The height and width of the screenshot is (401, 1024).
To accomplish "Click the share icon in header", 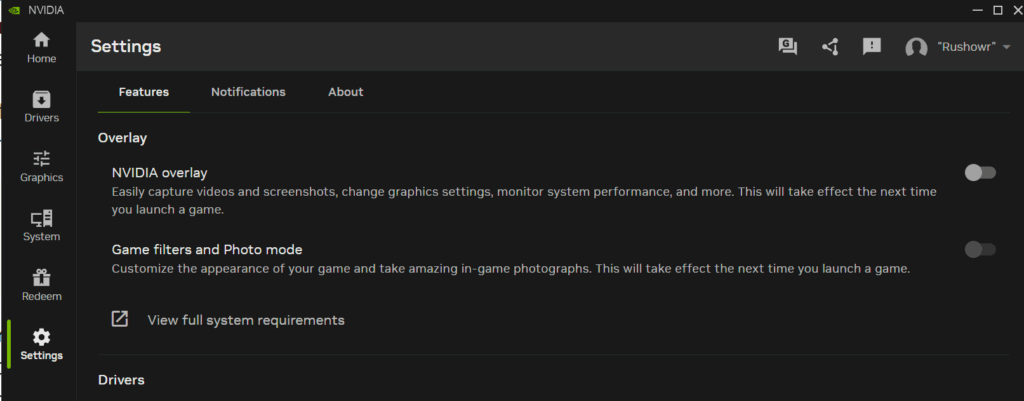I will point(830,46).
